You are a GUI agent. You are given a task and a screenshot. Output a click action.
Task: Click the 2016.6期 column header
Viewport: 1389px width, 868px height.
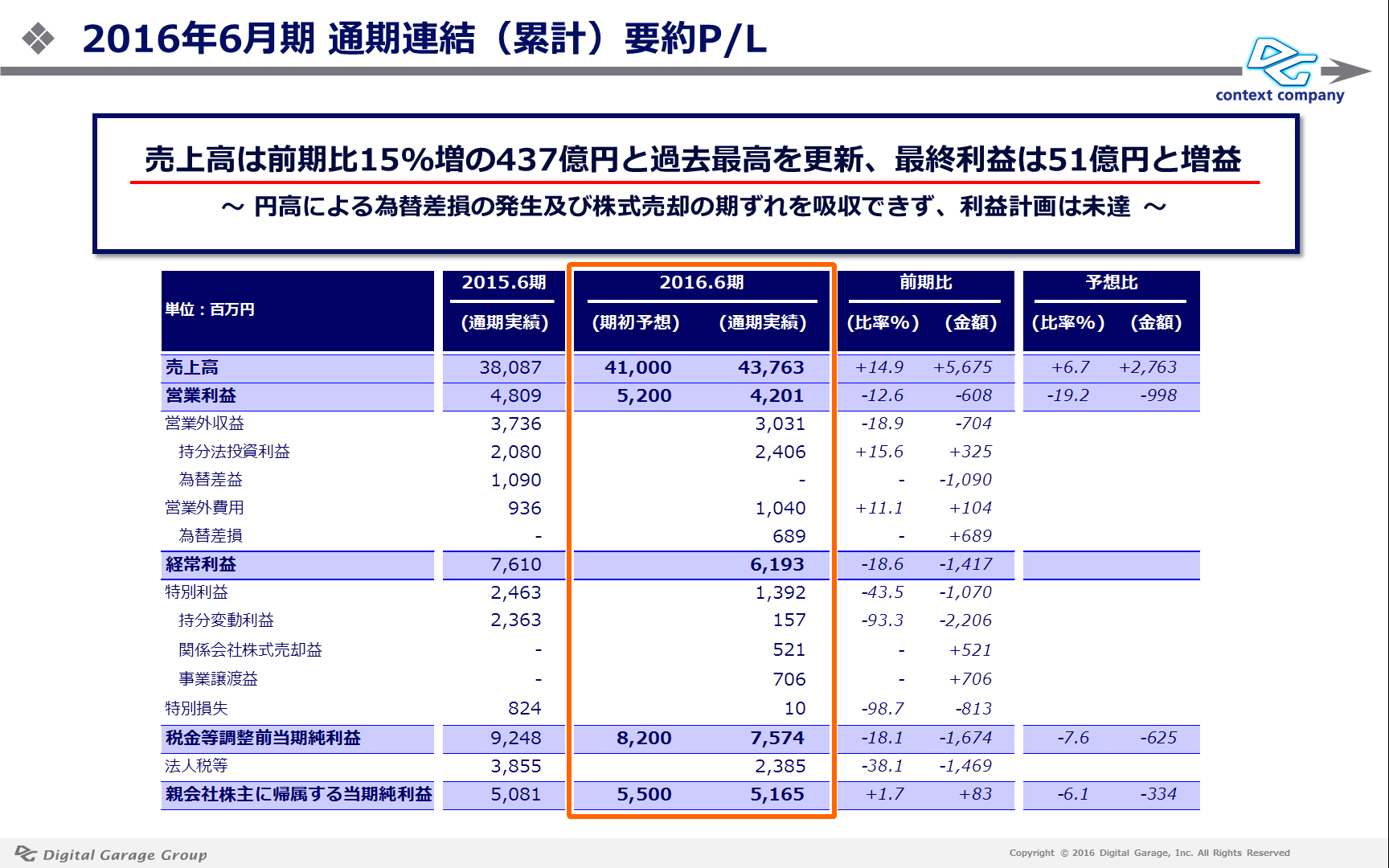[x=702, y=282]
